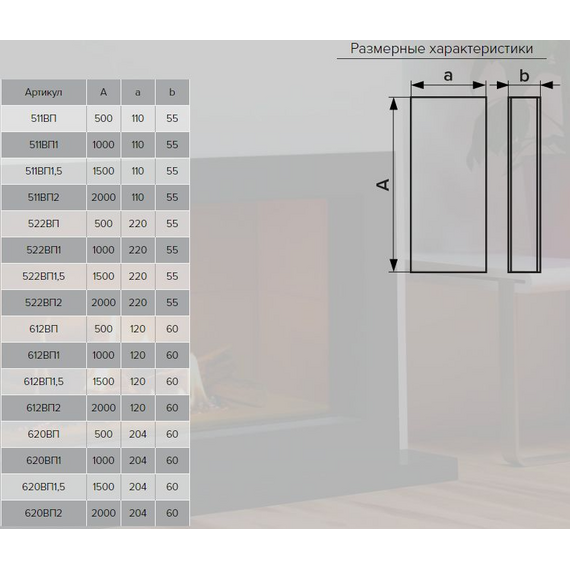
Task: Click the A dimension label on diagram
Action: 383,184
